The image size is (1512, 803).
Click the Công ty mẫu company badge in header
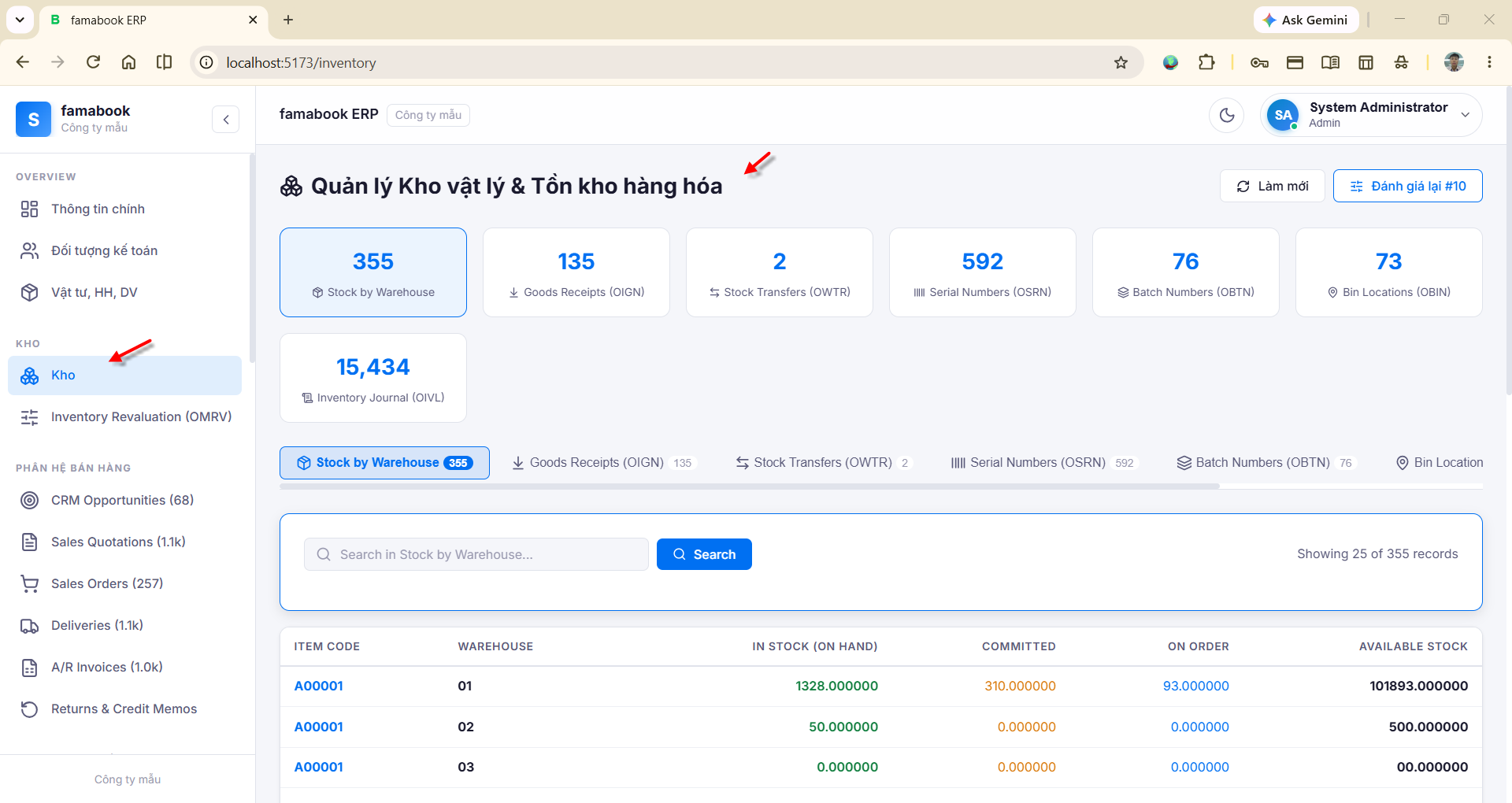point(428,115)
